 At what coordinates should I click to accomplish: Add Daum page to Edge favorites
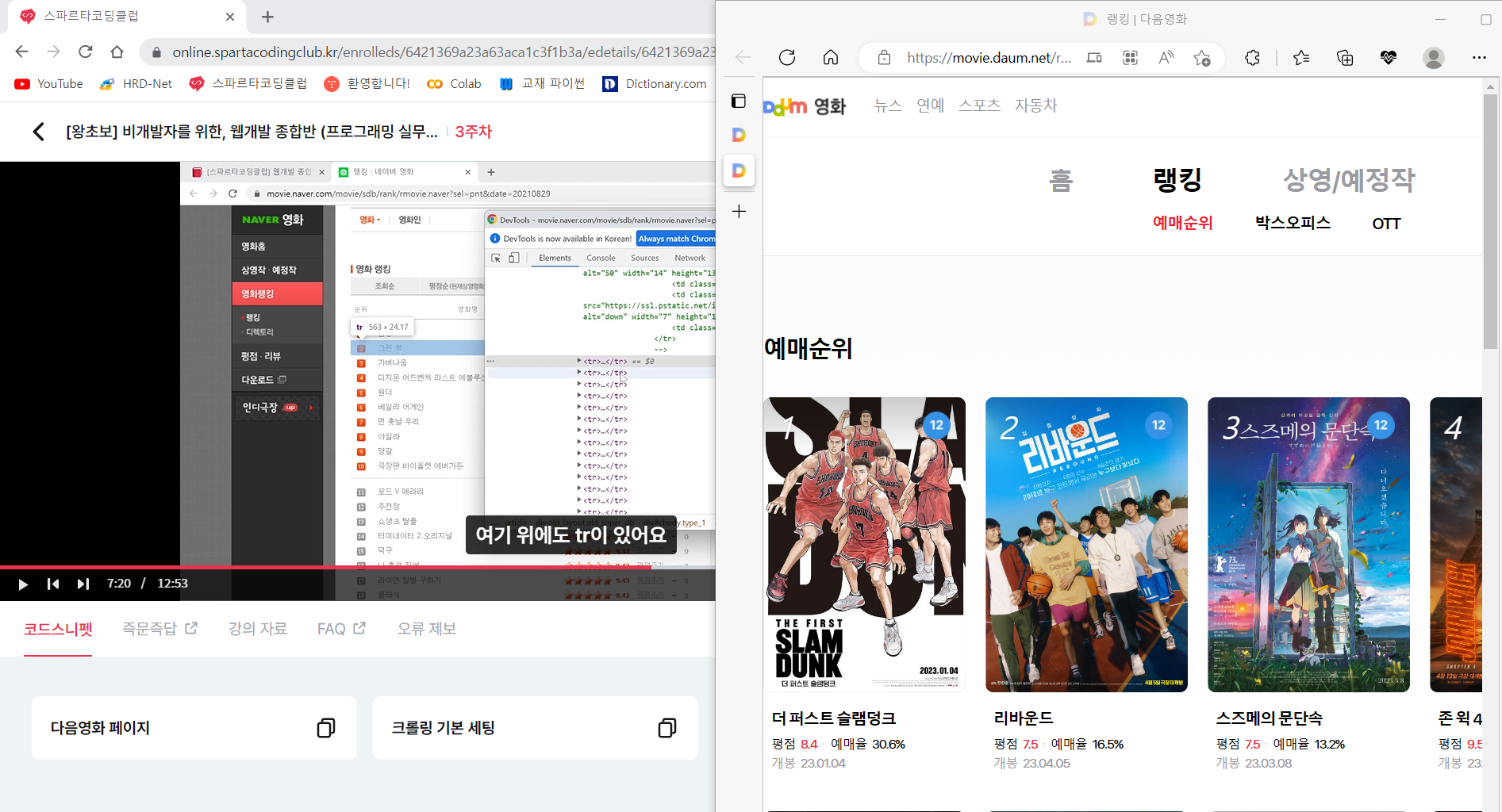(x=1201, y=58)
